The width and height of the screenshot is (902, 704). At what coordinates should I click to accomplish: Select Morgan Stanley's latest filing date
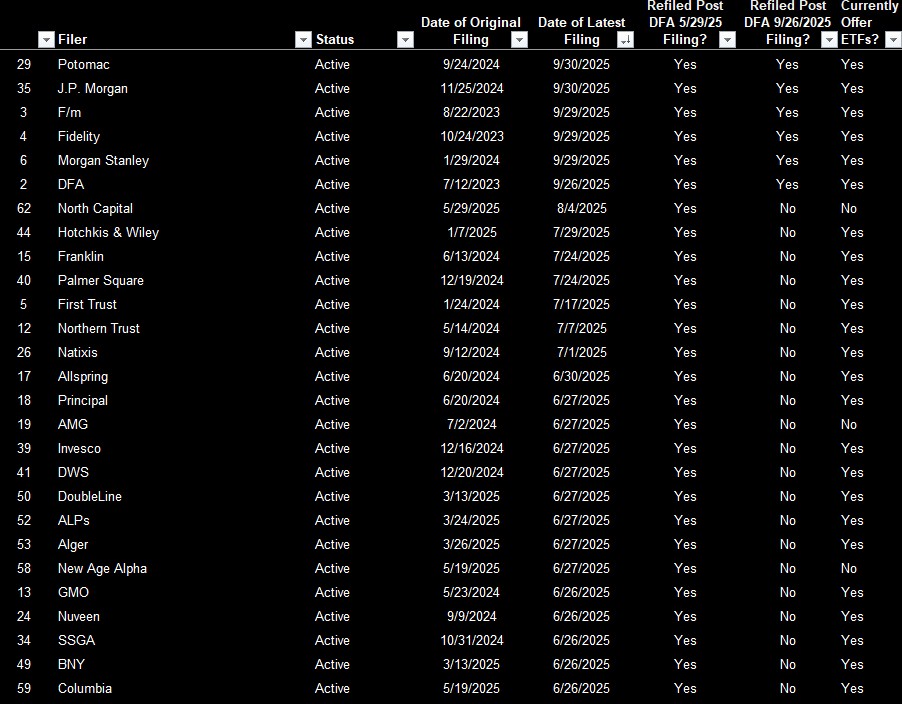point(581,160)
